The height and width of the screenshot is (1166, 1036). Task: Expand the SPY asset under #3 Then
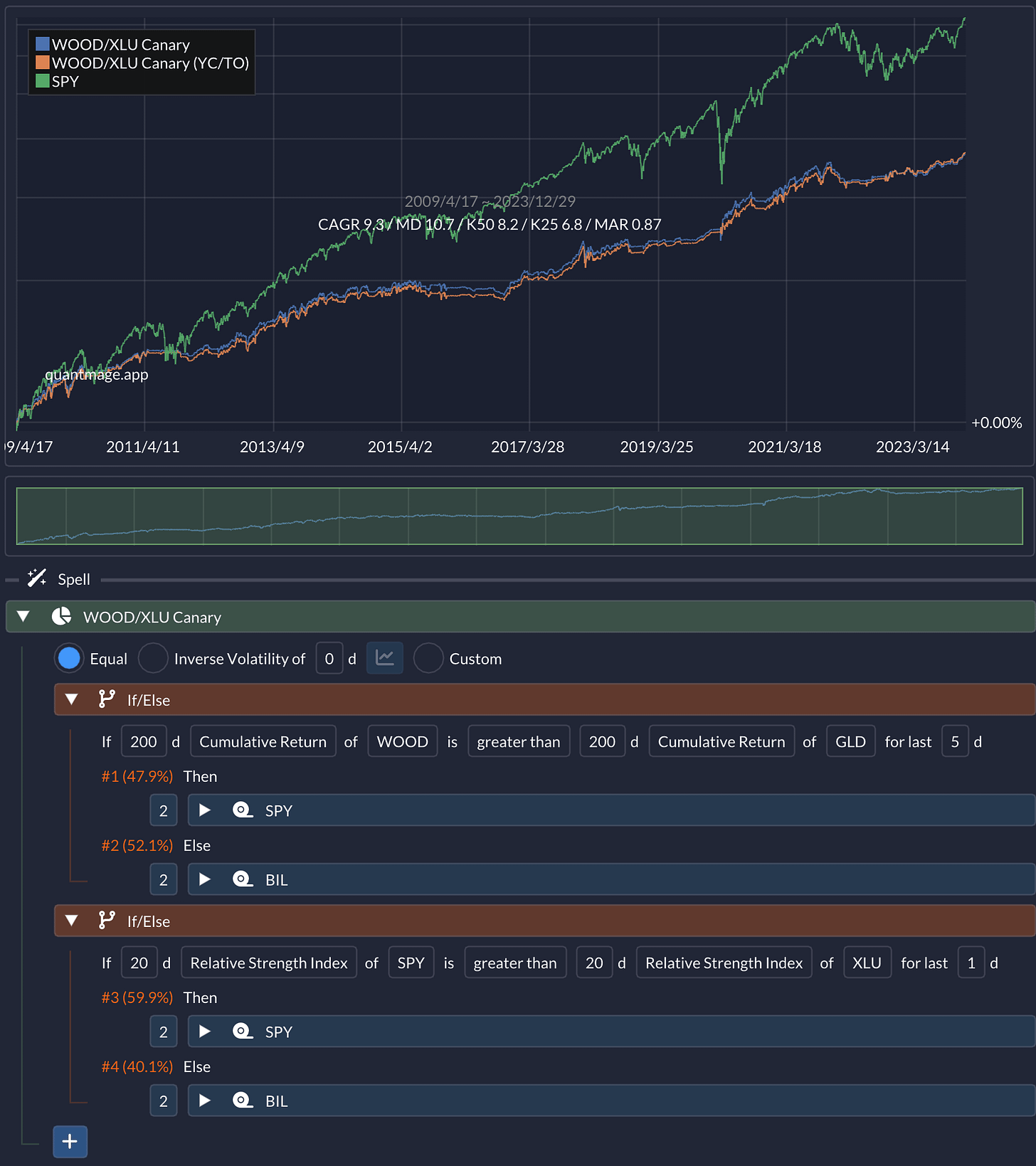[205, 1031]
